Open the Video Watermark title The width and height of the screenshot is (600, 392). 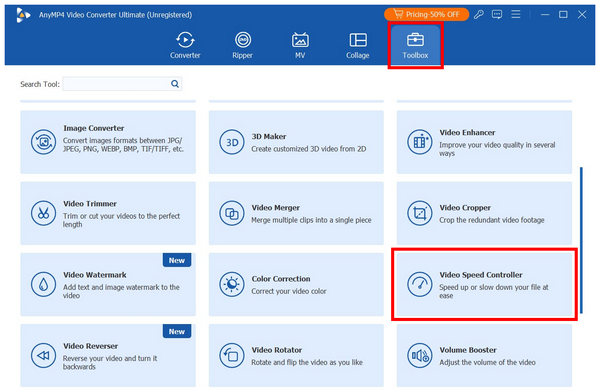(95, 275)
